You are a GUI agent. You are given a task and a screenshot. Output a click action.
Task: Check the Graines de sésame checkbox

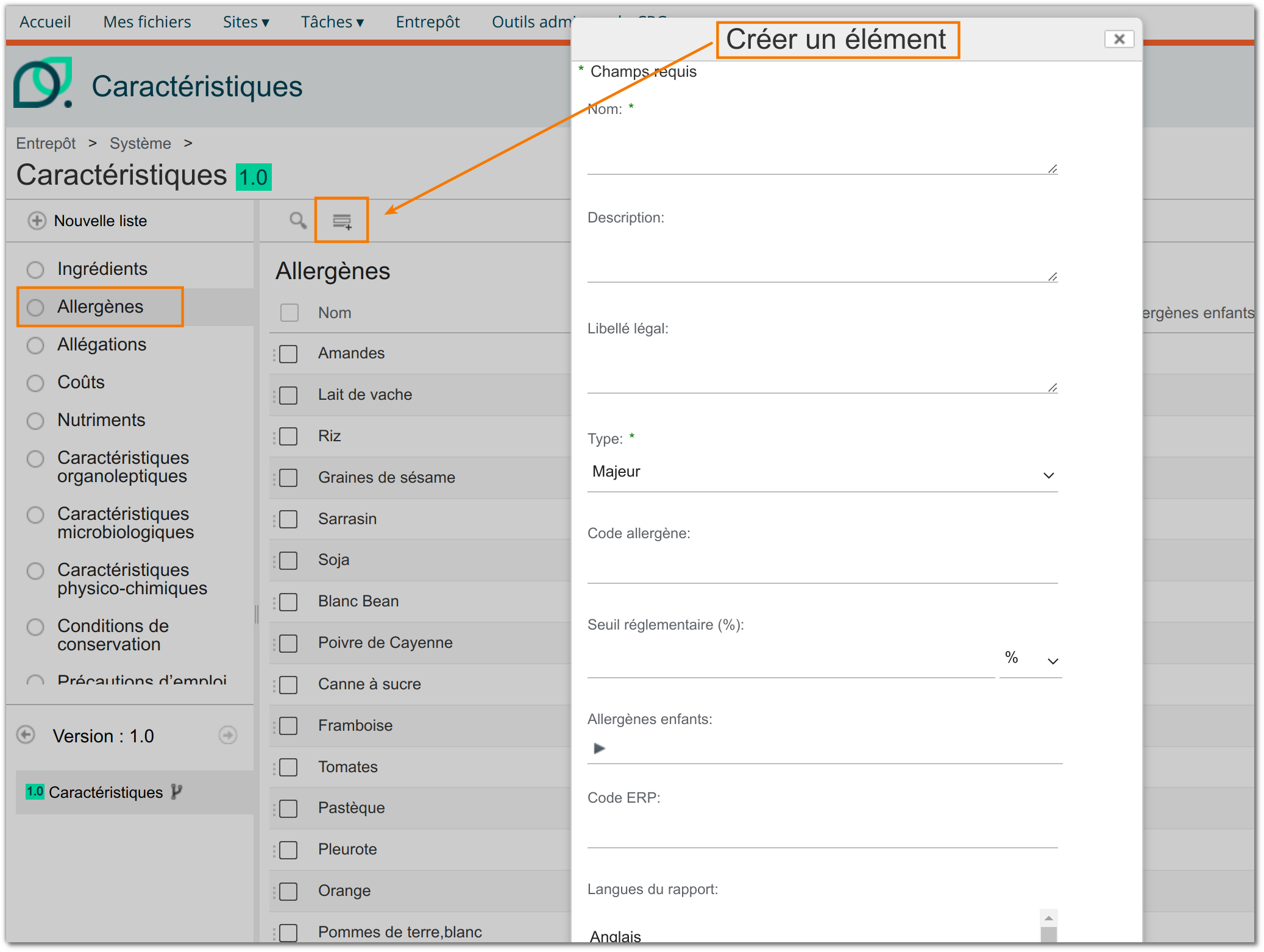[x=288, y=478]
